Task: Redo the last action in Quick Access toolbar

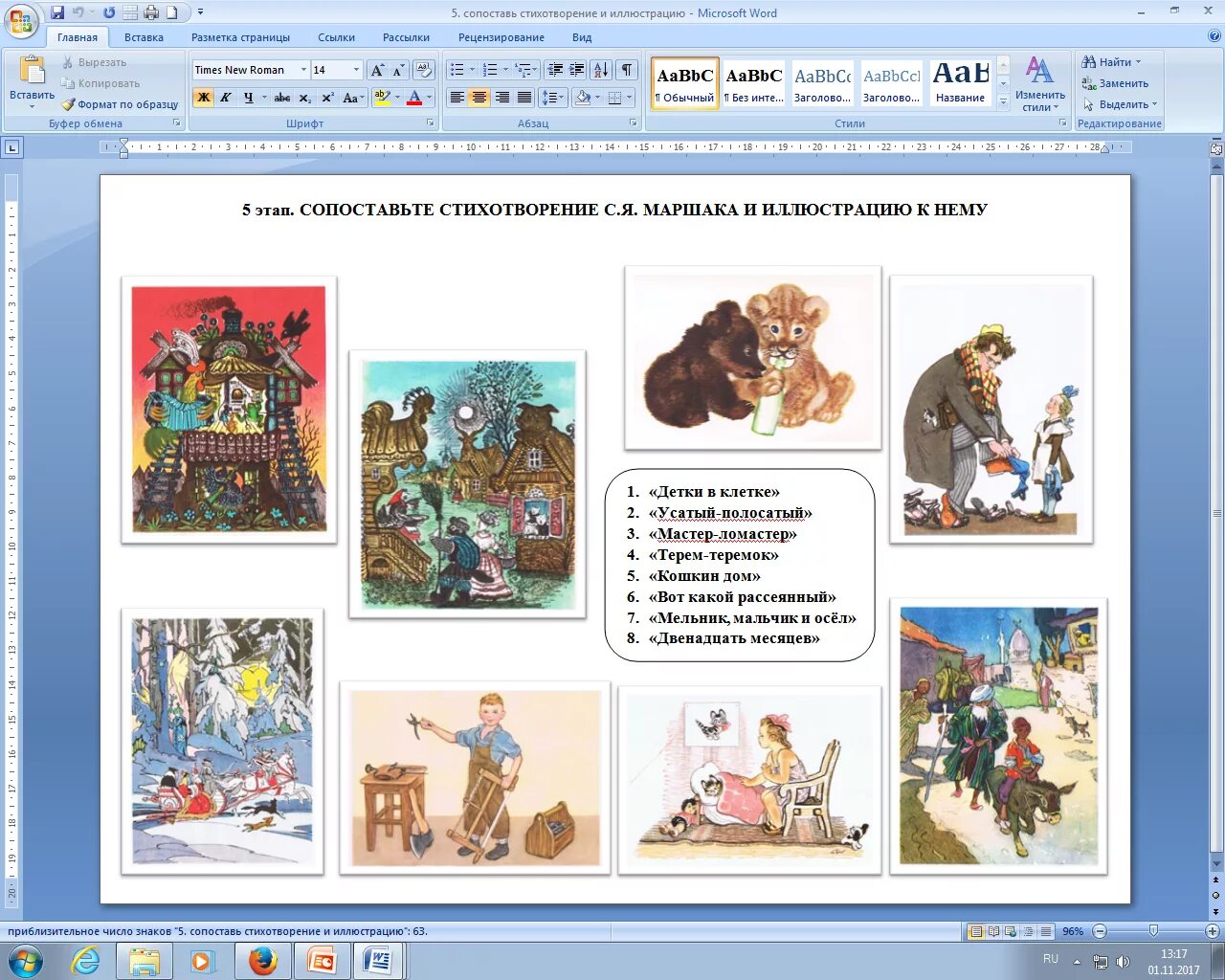Action: [x=108, y=12]
